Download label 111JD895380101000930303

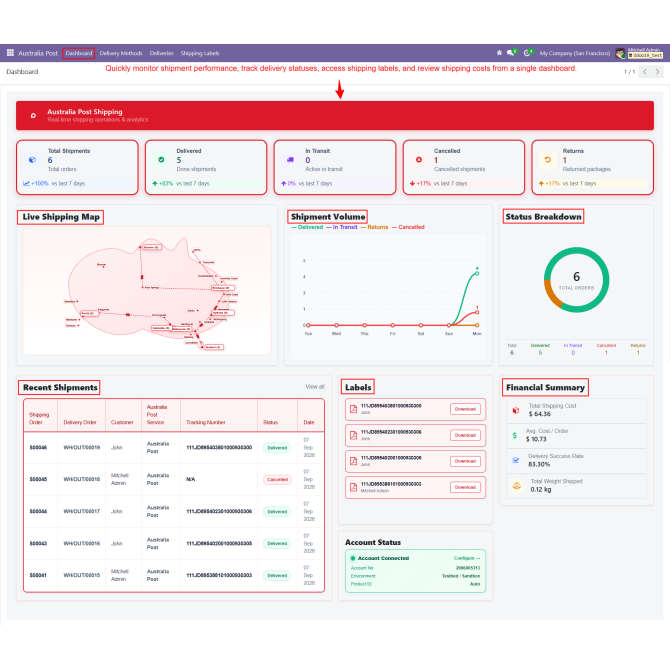pyautogui.click(x=465, y=488)
